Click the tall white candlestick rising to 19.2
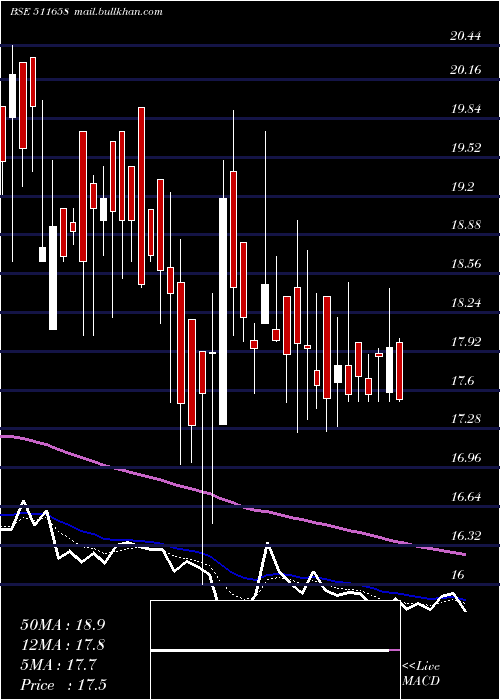Screen dimensions: 500x700 223,311
